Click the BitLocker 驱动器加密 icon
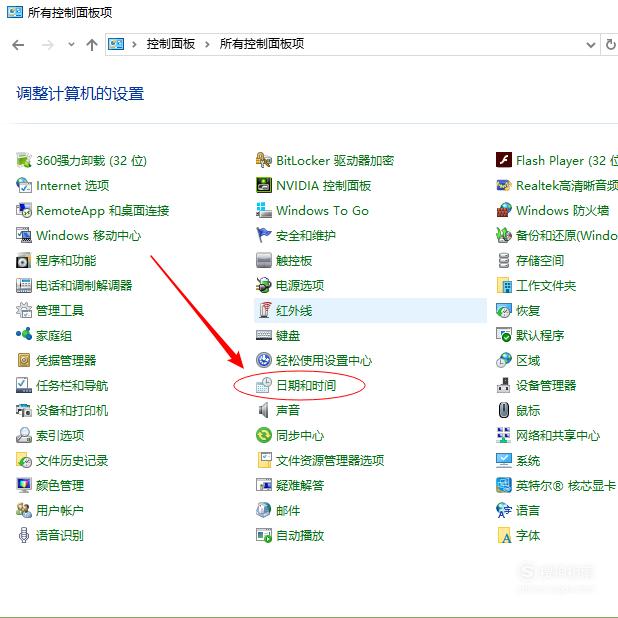The image size is (618, 618). point(264,160)
